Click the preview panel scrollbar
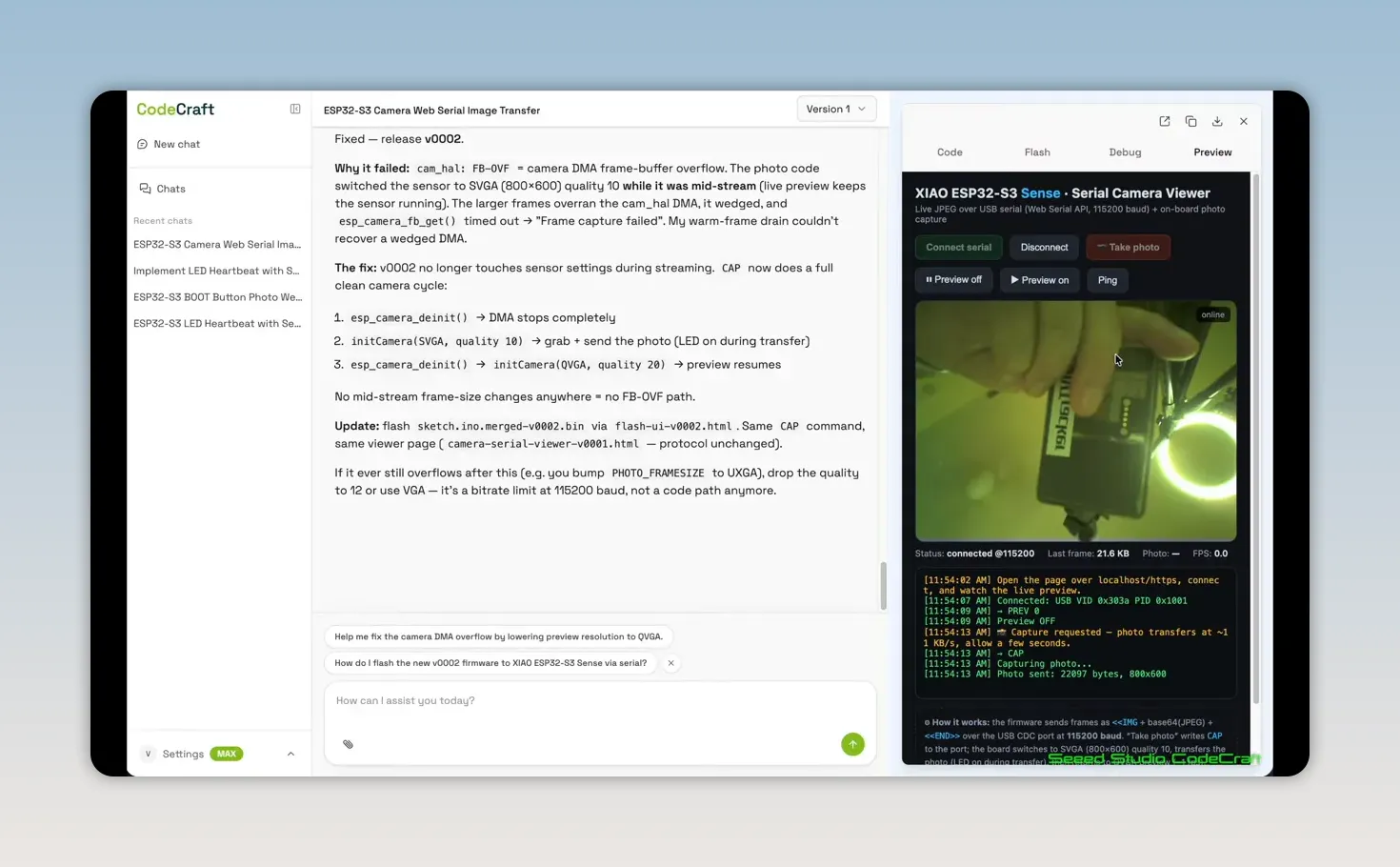Viewport: 1400px width, 867px height. click(x=1256, y=438)
